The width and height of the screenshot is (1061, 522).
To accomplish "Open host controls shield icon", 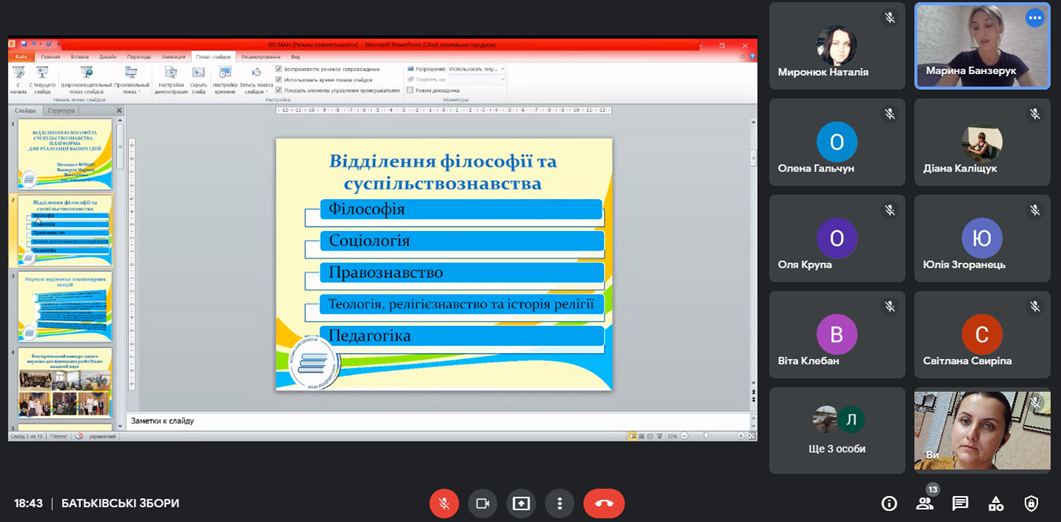I will tap(1032, 503).
